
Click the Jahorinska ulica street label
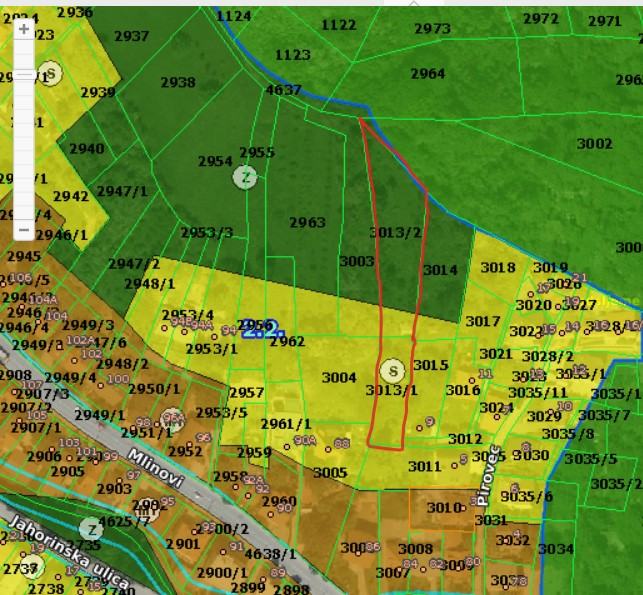70,551
